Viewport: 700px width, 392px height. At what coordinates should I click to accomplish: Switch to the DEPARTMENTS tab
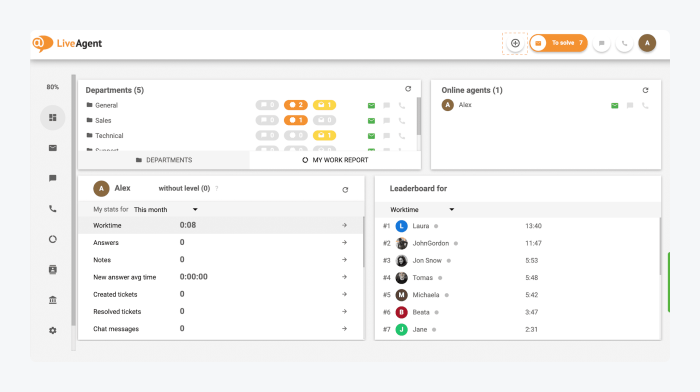point(164,160)
